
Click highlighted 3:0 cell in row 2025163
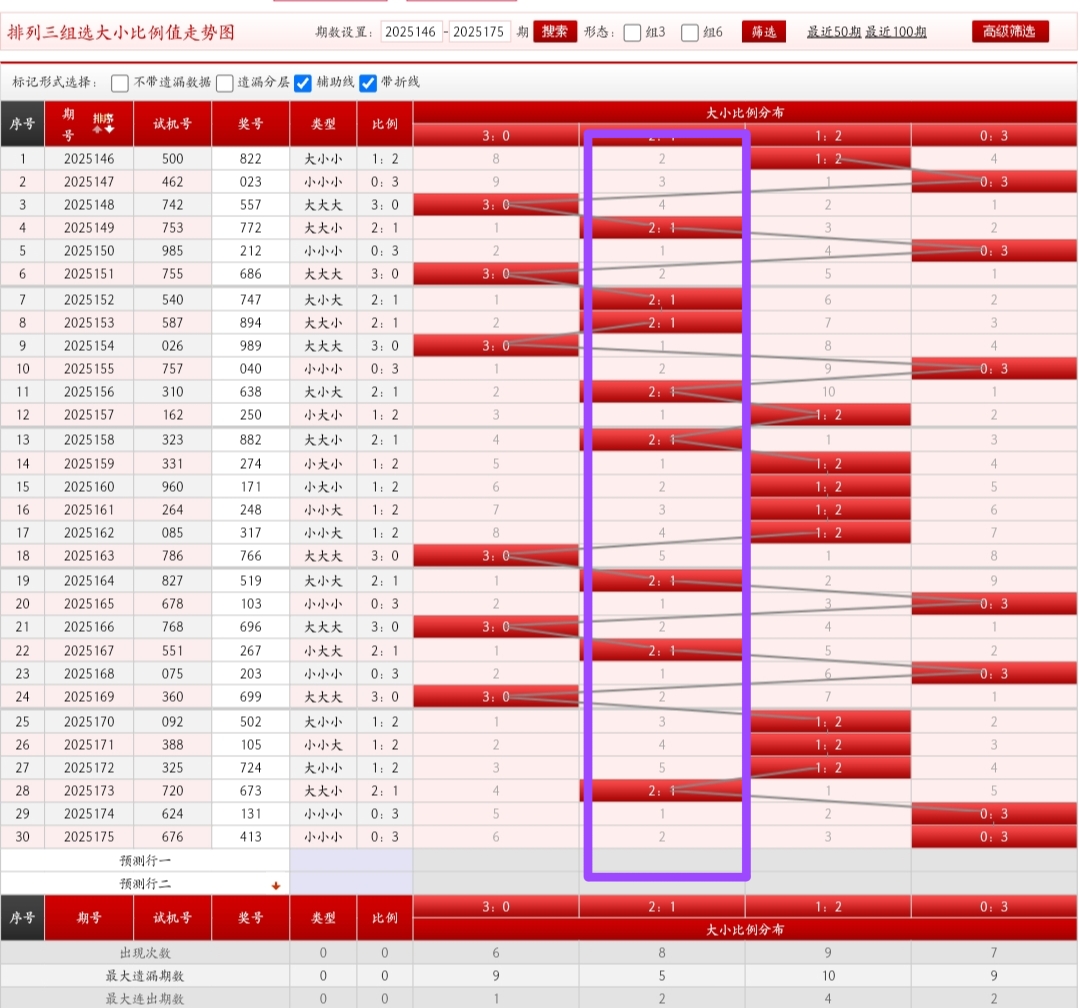pyautogui.click(x=496, y=556)
